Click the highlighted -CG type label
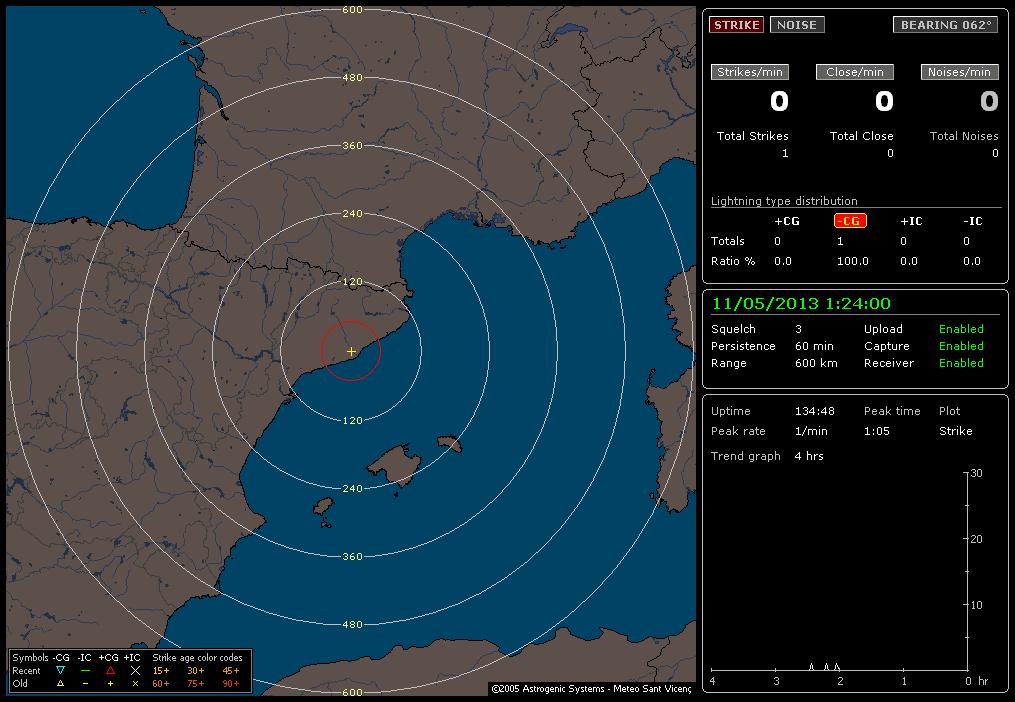 (850, 221)
